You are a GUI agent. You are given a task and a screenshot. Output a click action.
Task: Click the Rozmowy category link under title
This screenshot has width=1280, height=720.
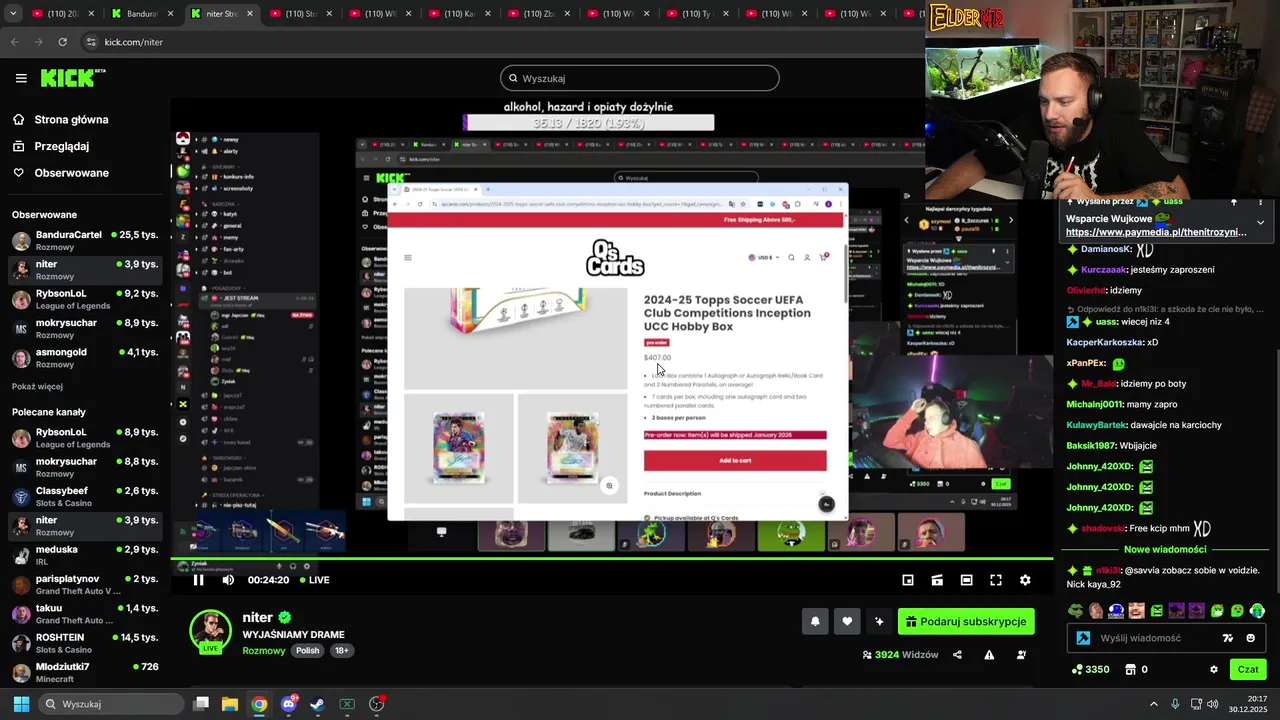264,650
